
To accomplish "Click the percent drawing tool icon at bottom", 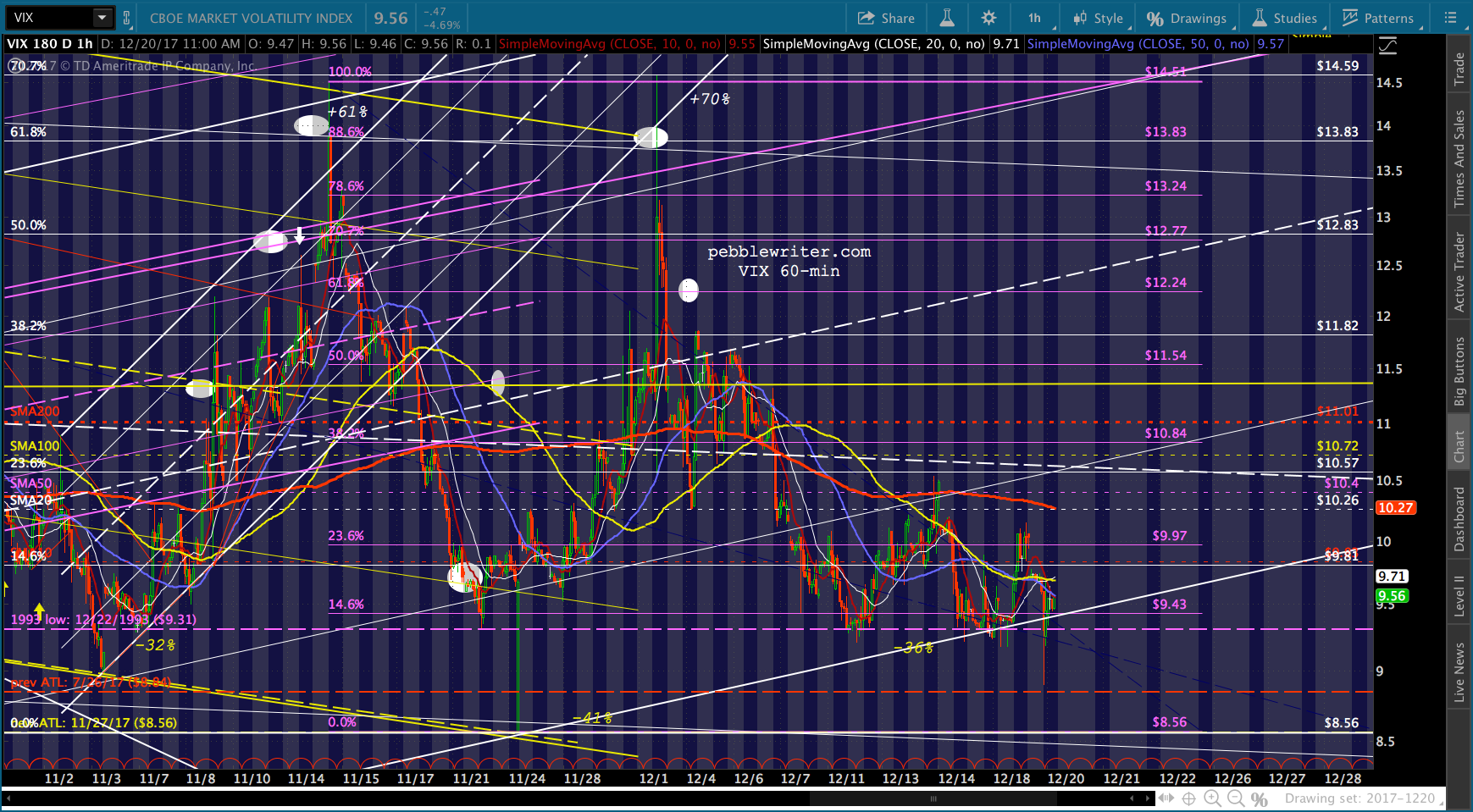I will [1260, 798].
